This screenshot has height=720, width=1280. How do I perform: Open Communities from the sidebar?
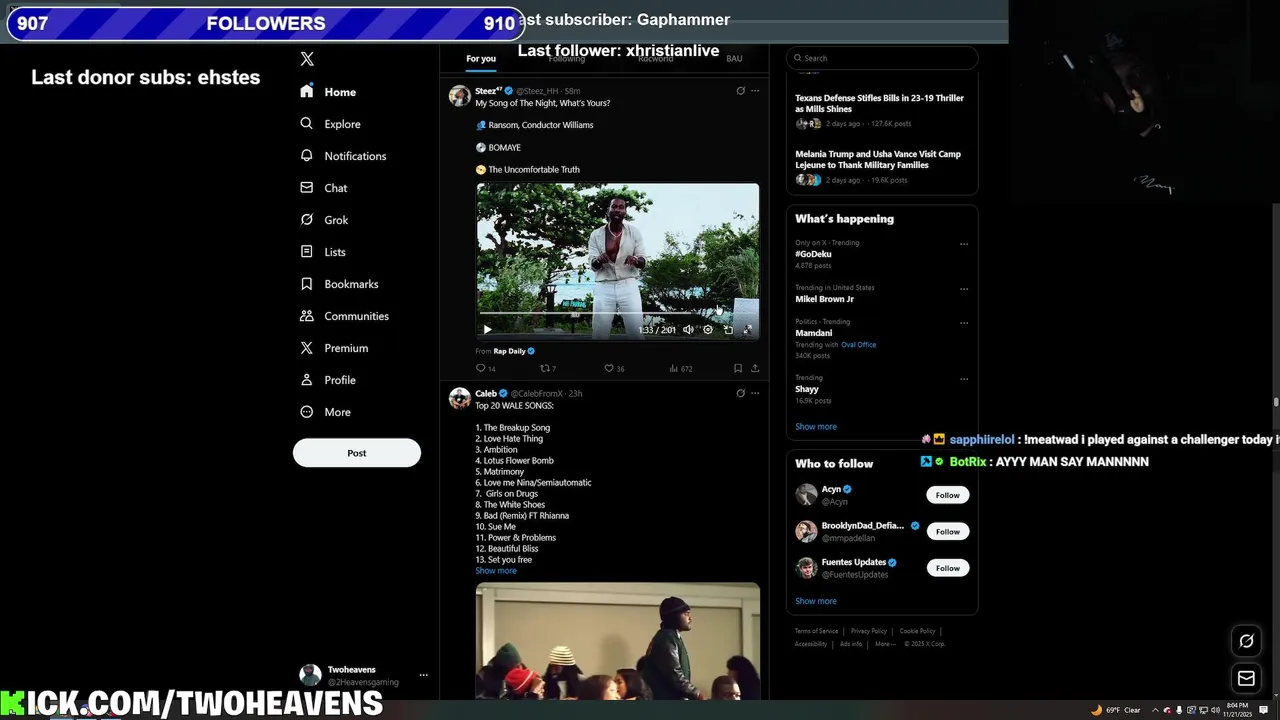344,316
